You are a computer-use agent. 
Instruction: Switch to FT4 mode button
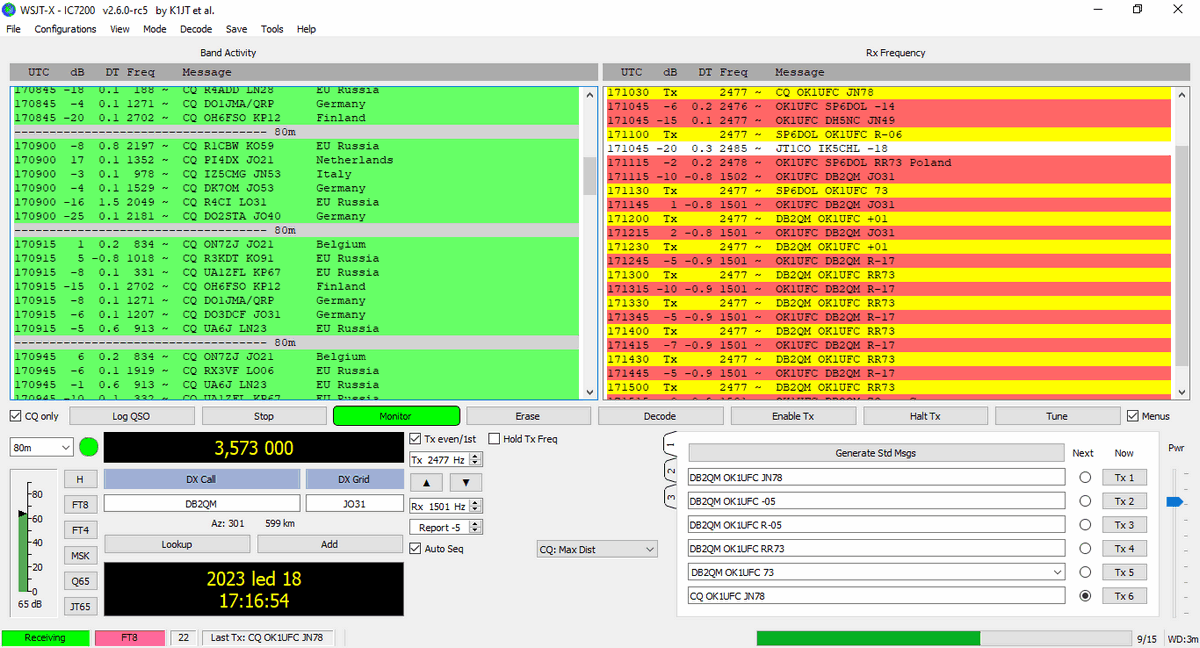80,530
